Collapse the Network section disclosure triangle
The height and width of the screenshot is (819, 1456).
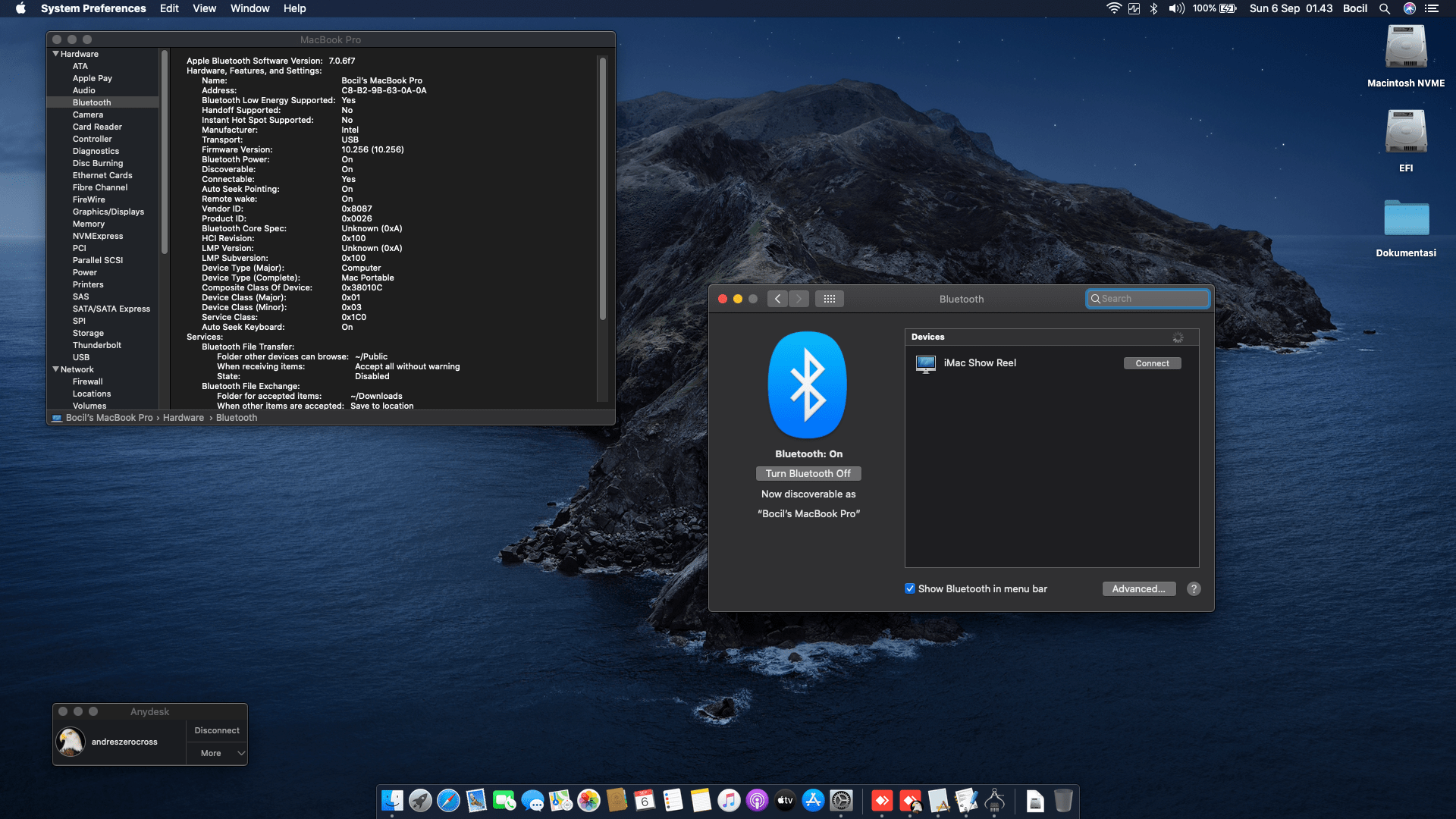pyautogui.click(x=55, y=369)
